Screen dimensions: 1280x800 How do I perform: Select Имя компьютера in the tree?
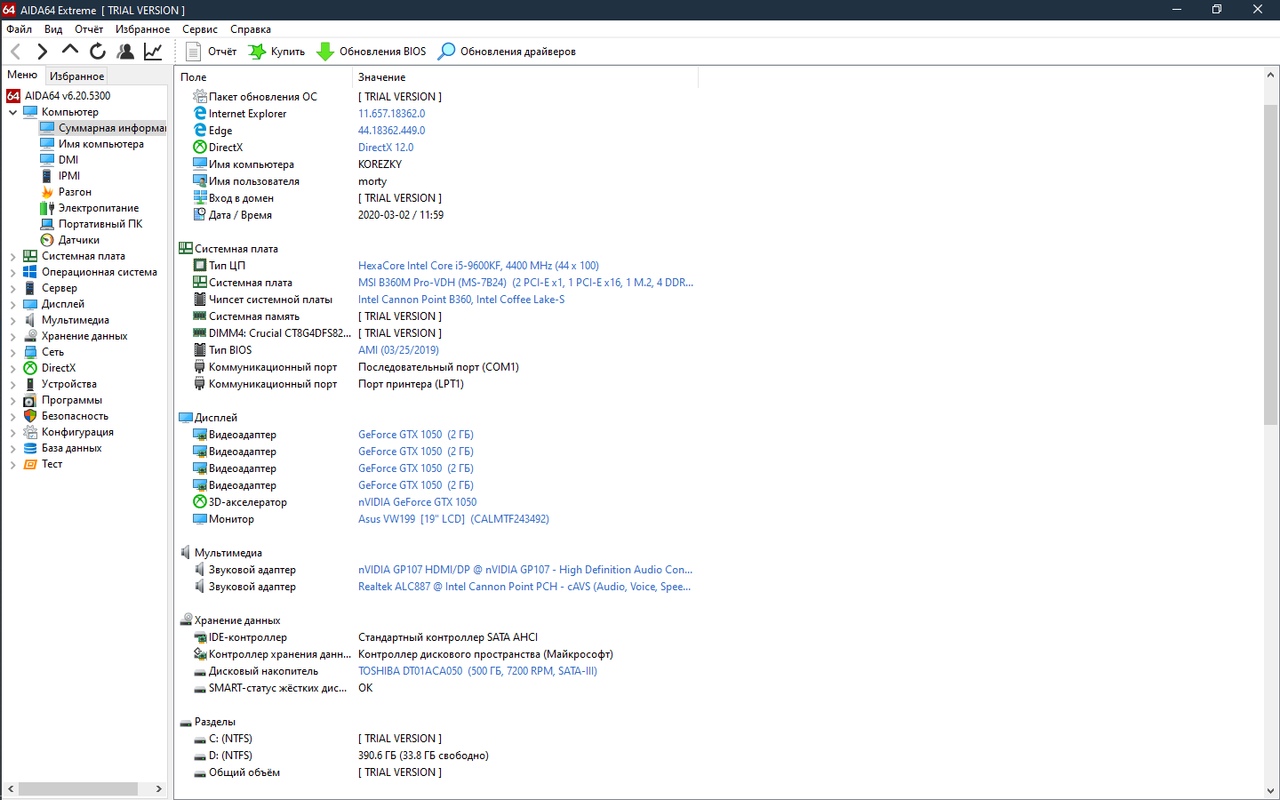pos(101,144)
